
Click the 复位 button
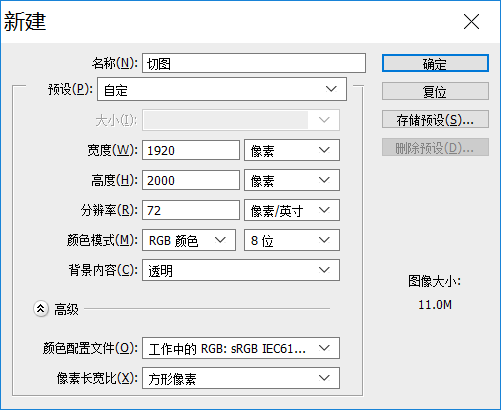click(435, 91)
